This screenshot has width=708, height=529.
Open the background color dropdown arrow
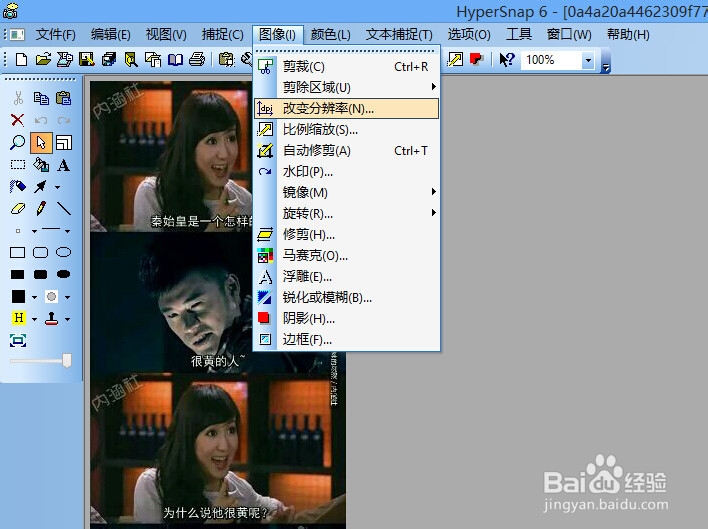67,297
